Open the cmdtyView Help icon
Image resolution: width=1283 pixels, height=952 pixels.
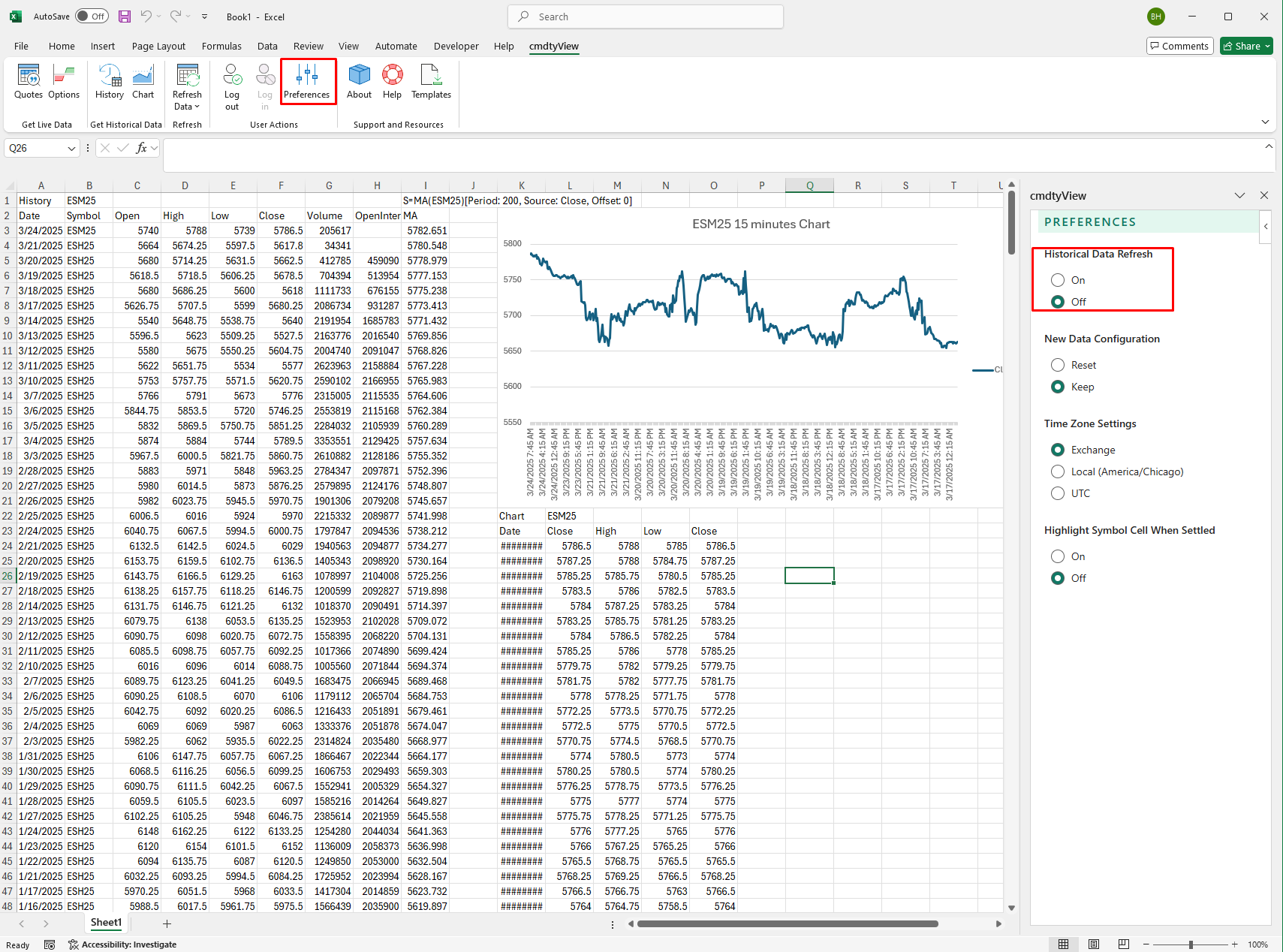(x=392, y=83)
